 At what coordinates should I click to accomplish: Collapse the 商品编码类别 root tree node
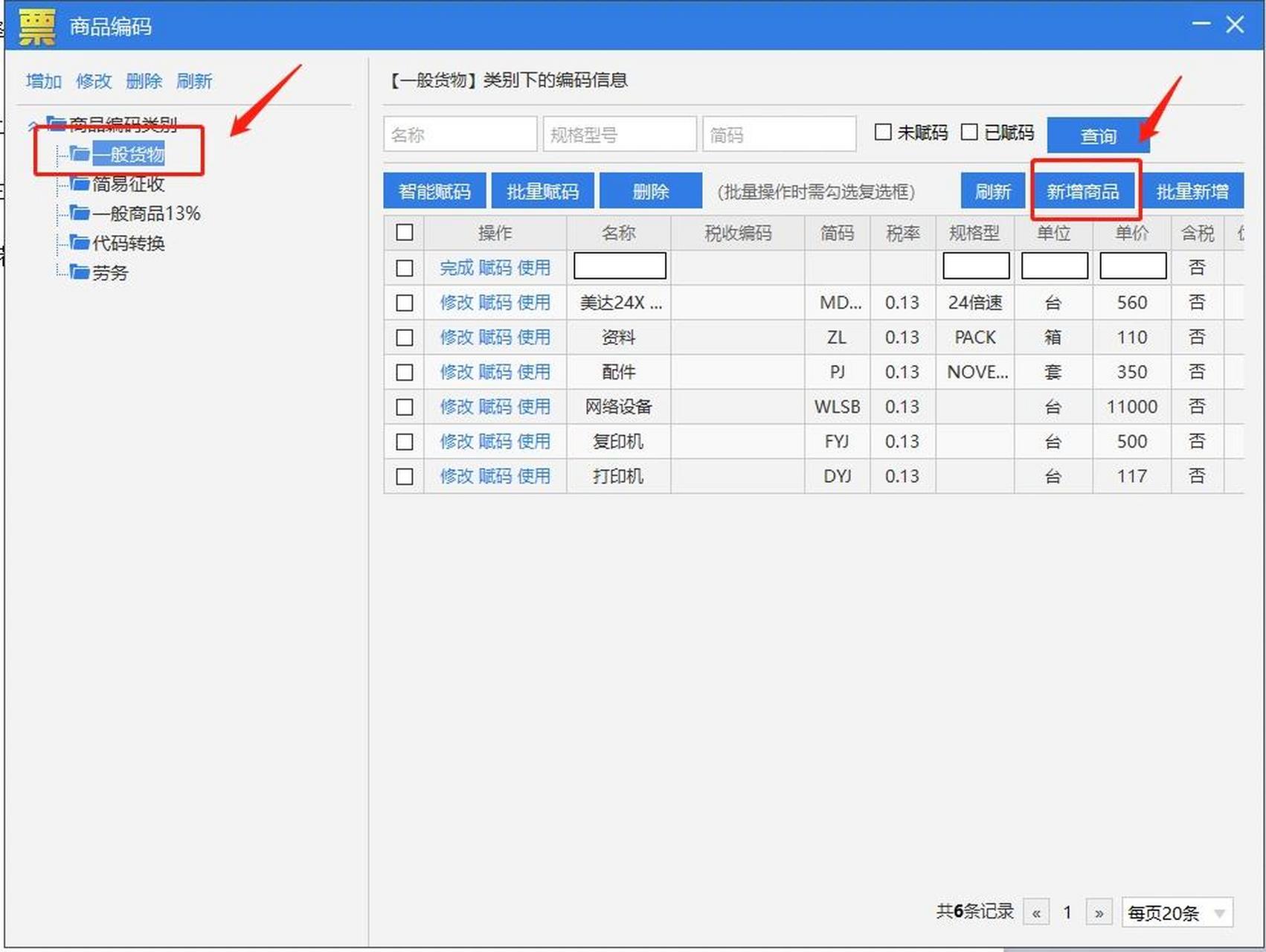[x=33, y=124]
